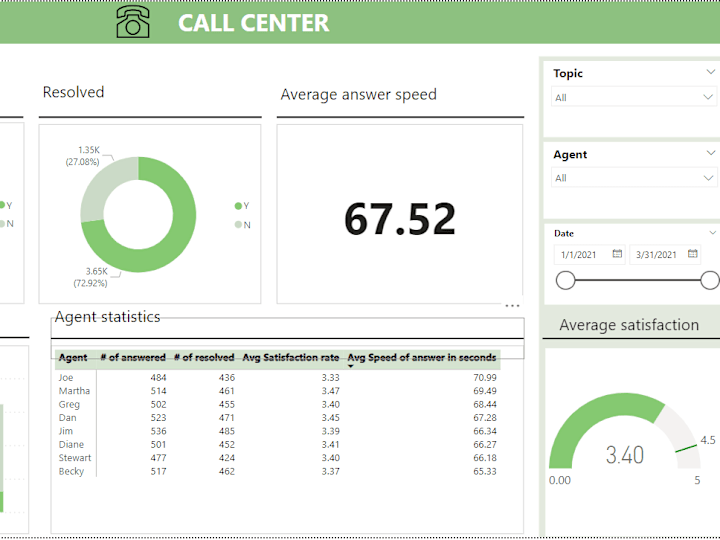This screenshot has width=720, height=540.
Task: Select the Diane agent row
Action: (277, 444)
